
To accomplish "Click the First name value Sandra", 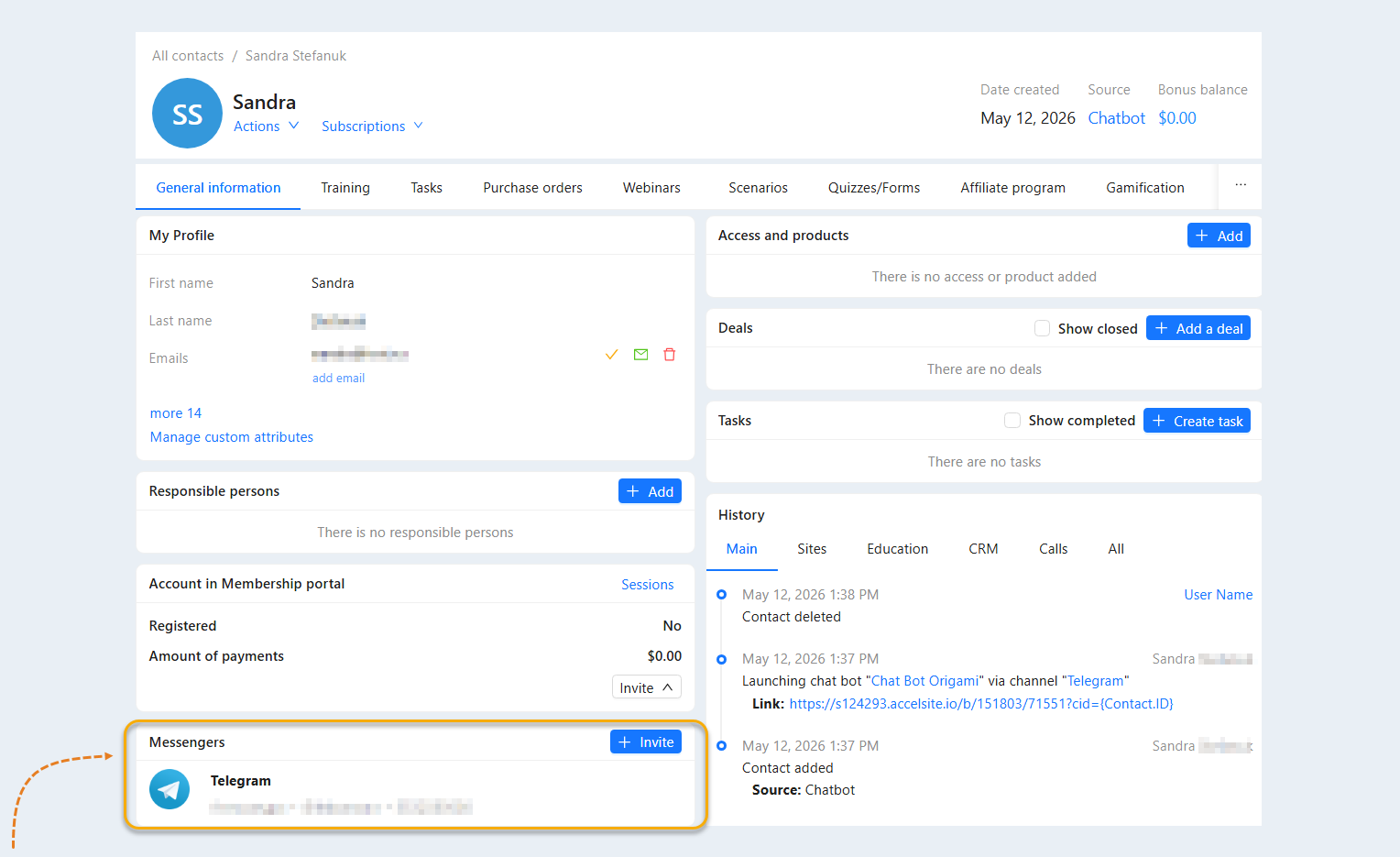I will [x=333, y=283].
